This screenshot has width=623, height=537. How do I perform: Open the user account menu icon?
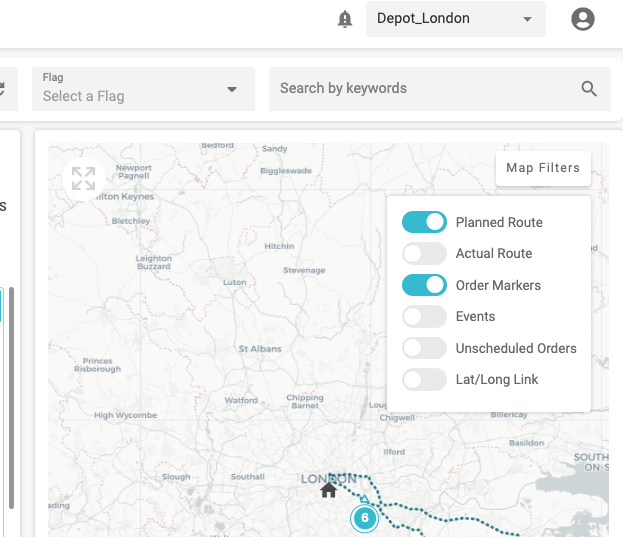pyautogui.click(x=582, y=19)
